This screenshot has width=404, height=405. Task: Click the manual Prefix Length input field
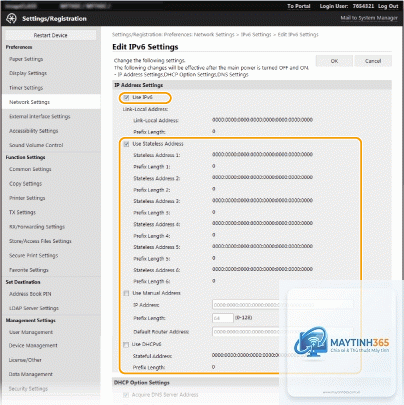(223, 318)
